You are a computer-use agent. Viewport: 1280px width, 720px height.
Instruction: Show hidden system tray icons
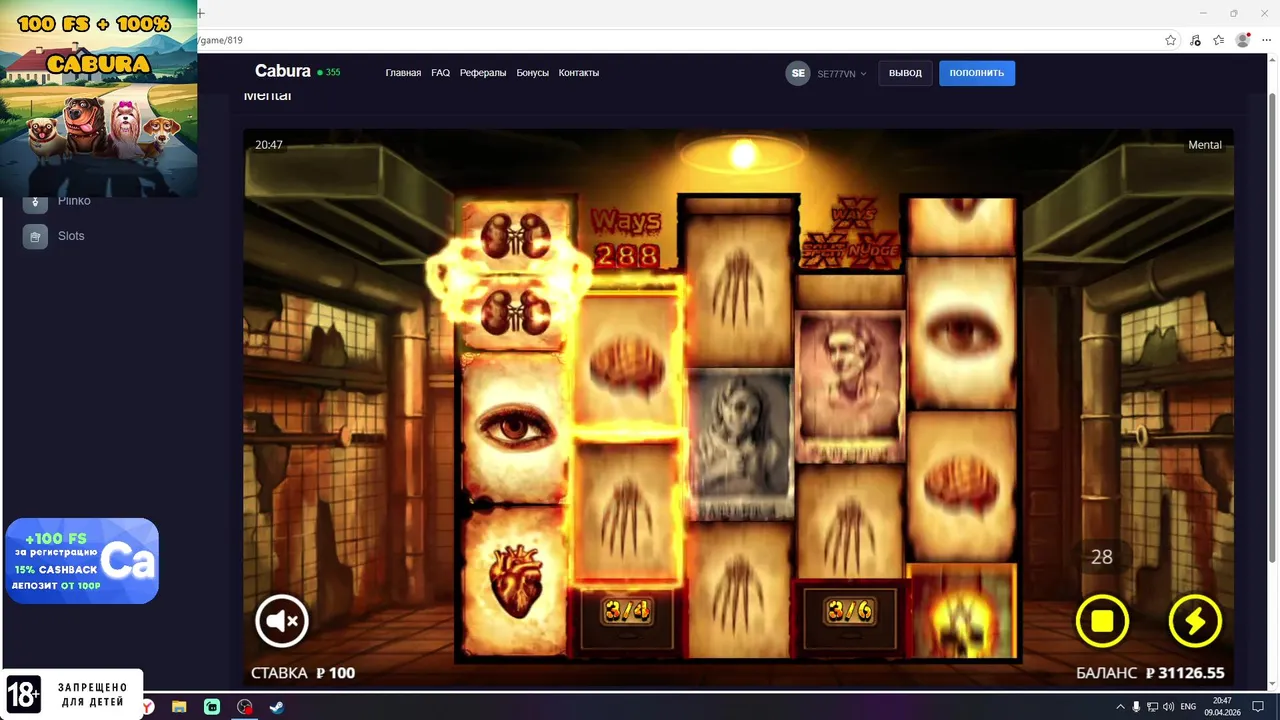pyautogui.click(x=1120, y=707)
